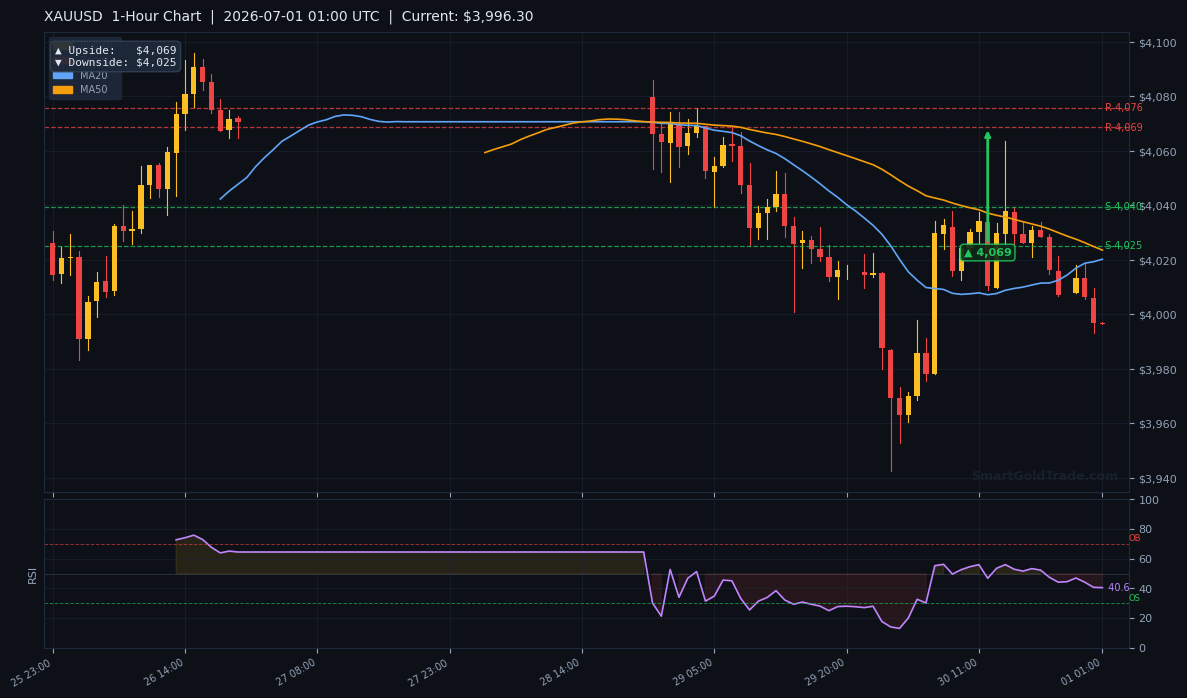Viewport: 1187px width, 698px height.
Task: Click the 25 23:00 time axis label
Action: 32,672
